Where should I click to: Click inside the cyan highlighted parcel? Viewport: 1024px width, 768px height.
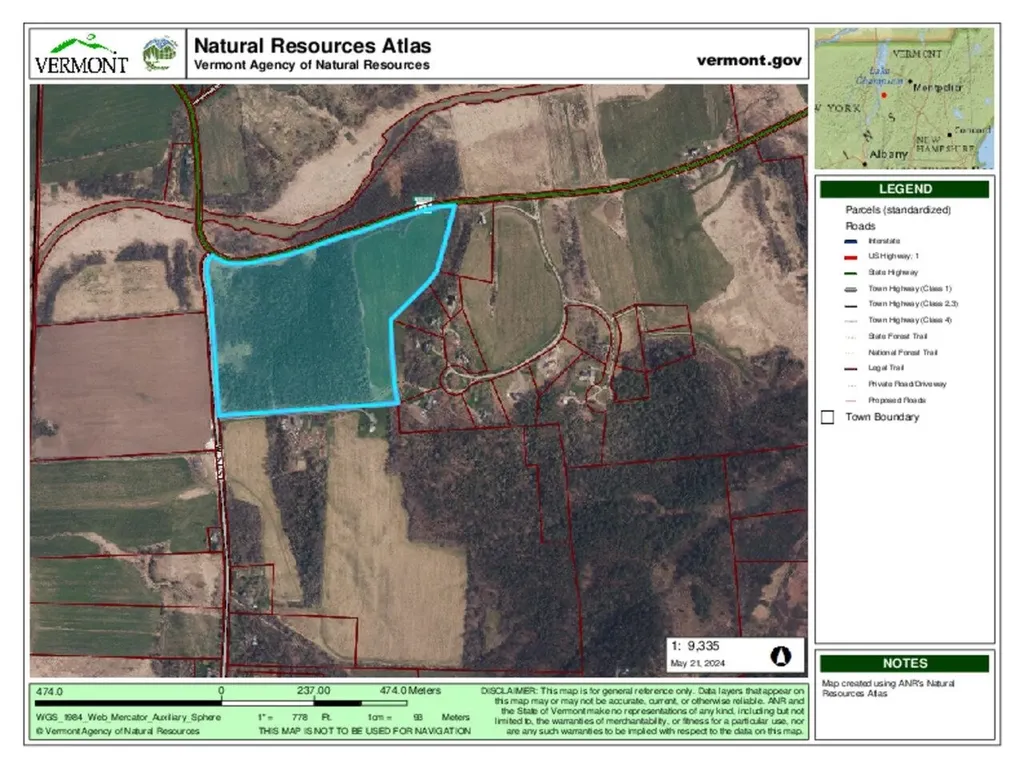point(300,330)
